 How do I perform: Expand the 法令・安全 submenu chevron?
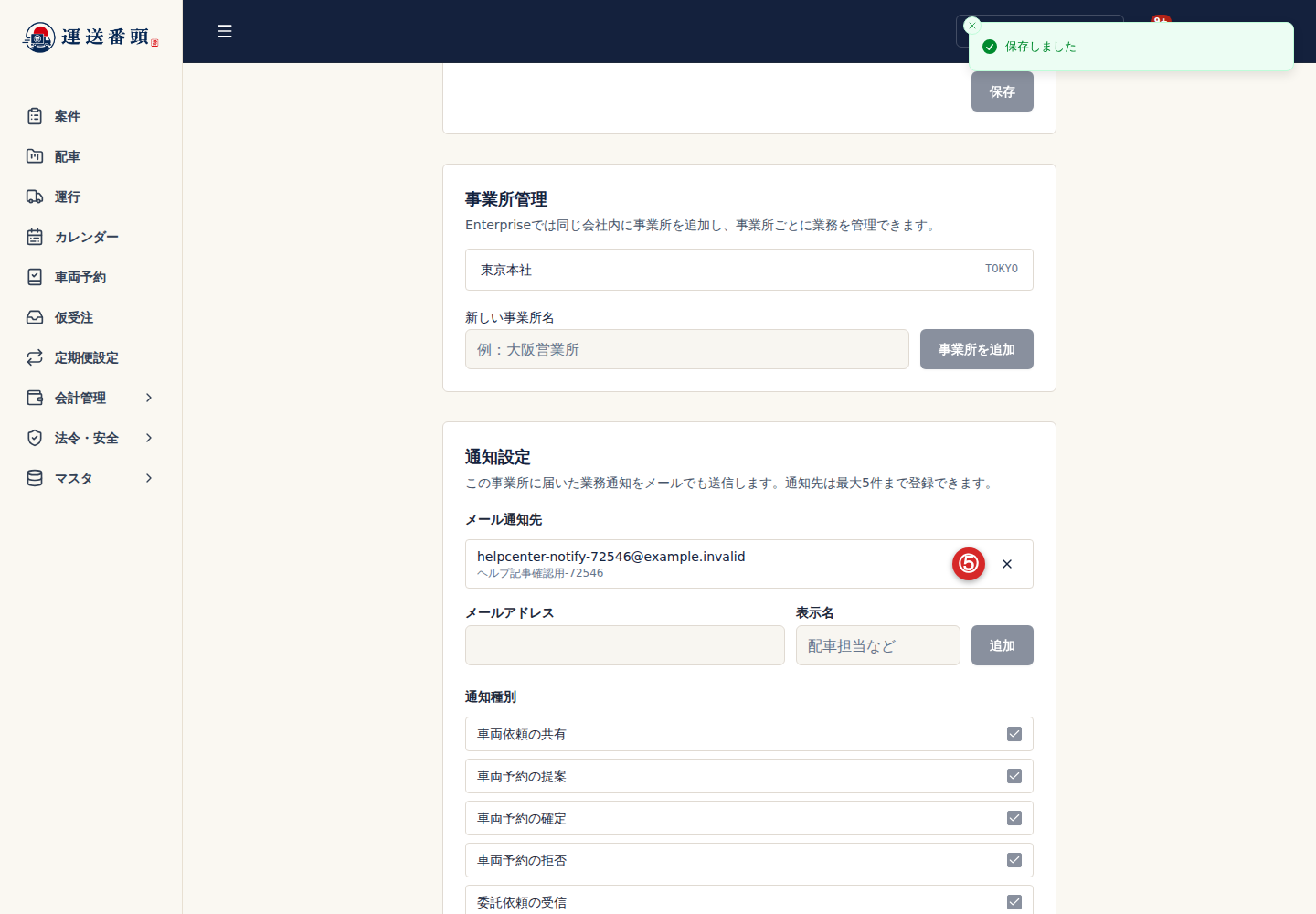pos(149,438)
